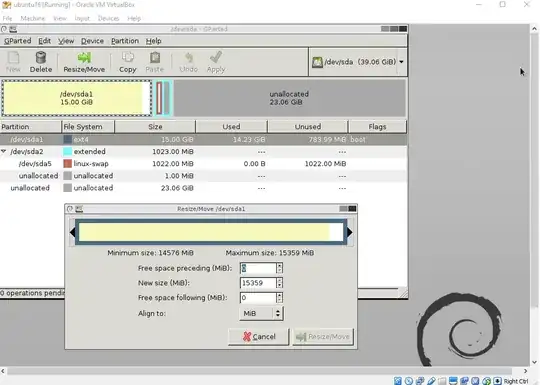Increment the Free space preceding spinner

tap(280, 265)
